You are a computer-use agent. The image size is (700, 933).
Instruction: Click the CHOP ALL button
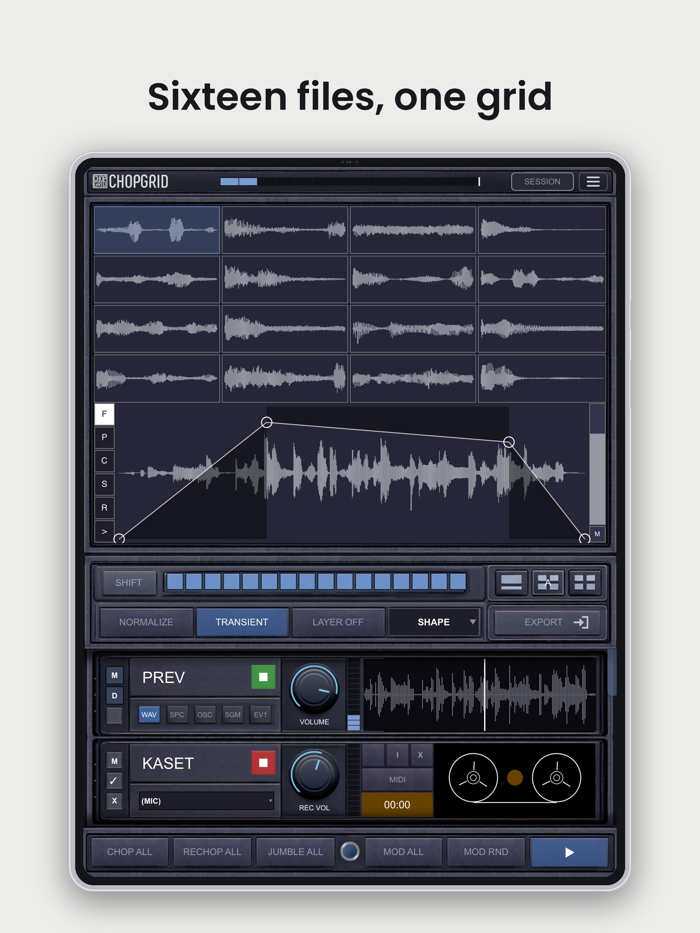point(130,852)
